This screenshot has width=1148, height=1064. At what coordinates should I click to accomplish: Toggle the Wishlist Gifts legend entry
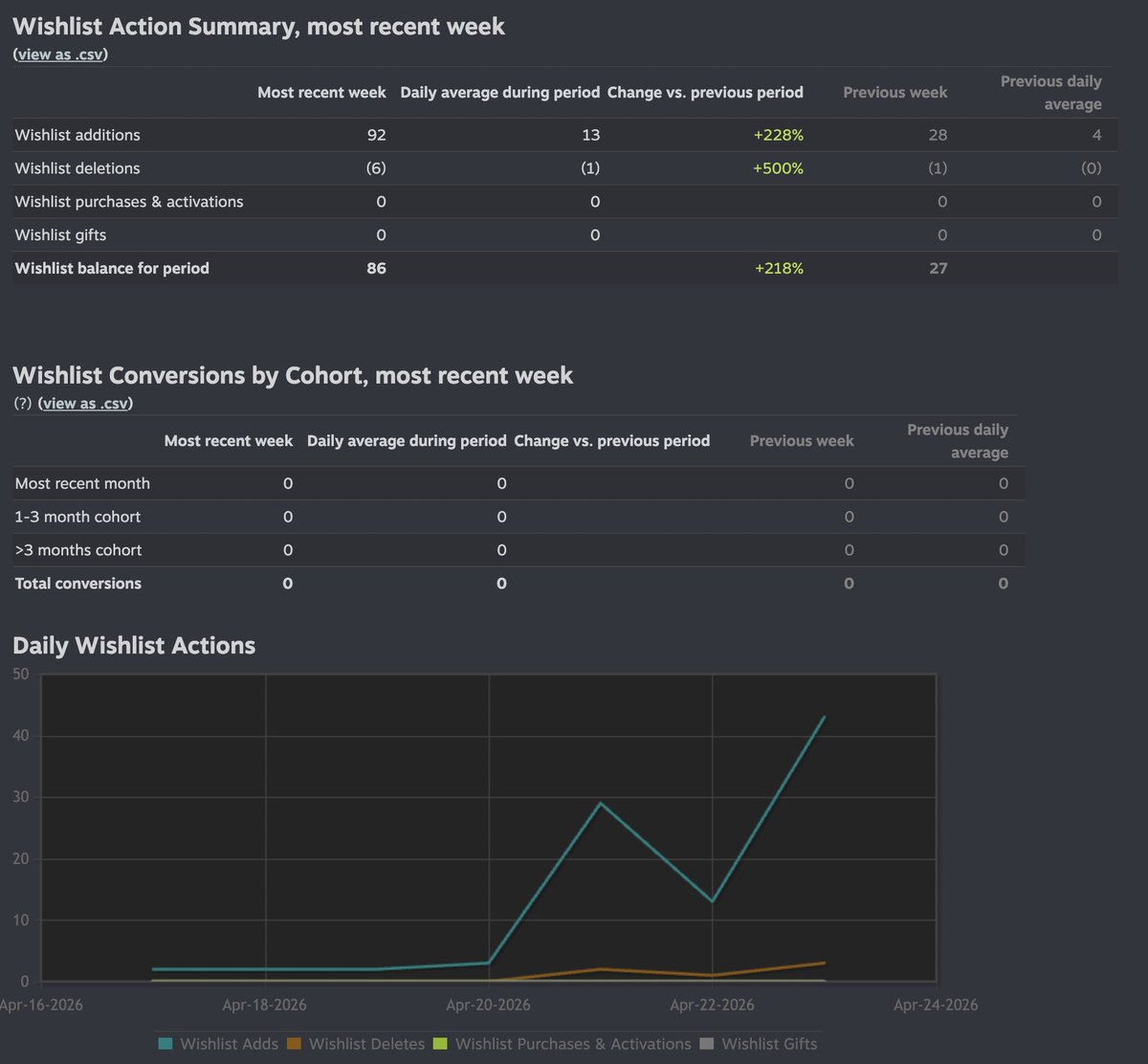point(770,1044)
